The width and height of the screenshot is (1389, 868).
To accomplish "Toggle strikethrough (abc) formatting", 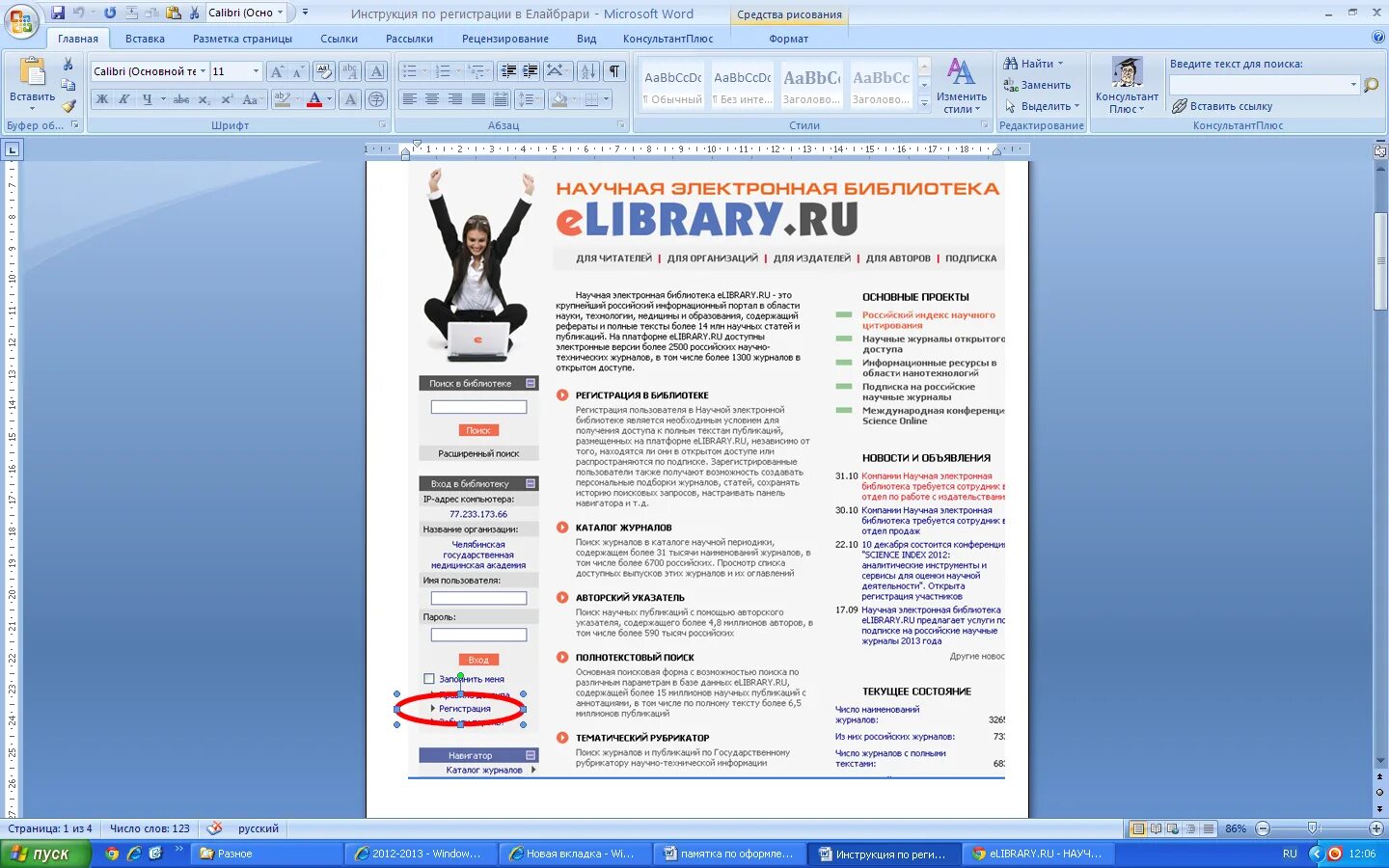I will pyautogui.click(x=181, y=99).
